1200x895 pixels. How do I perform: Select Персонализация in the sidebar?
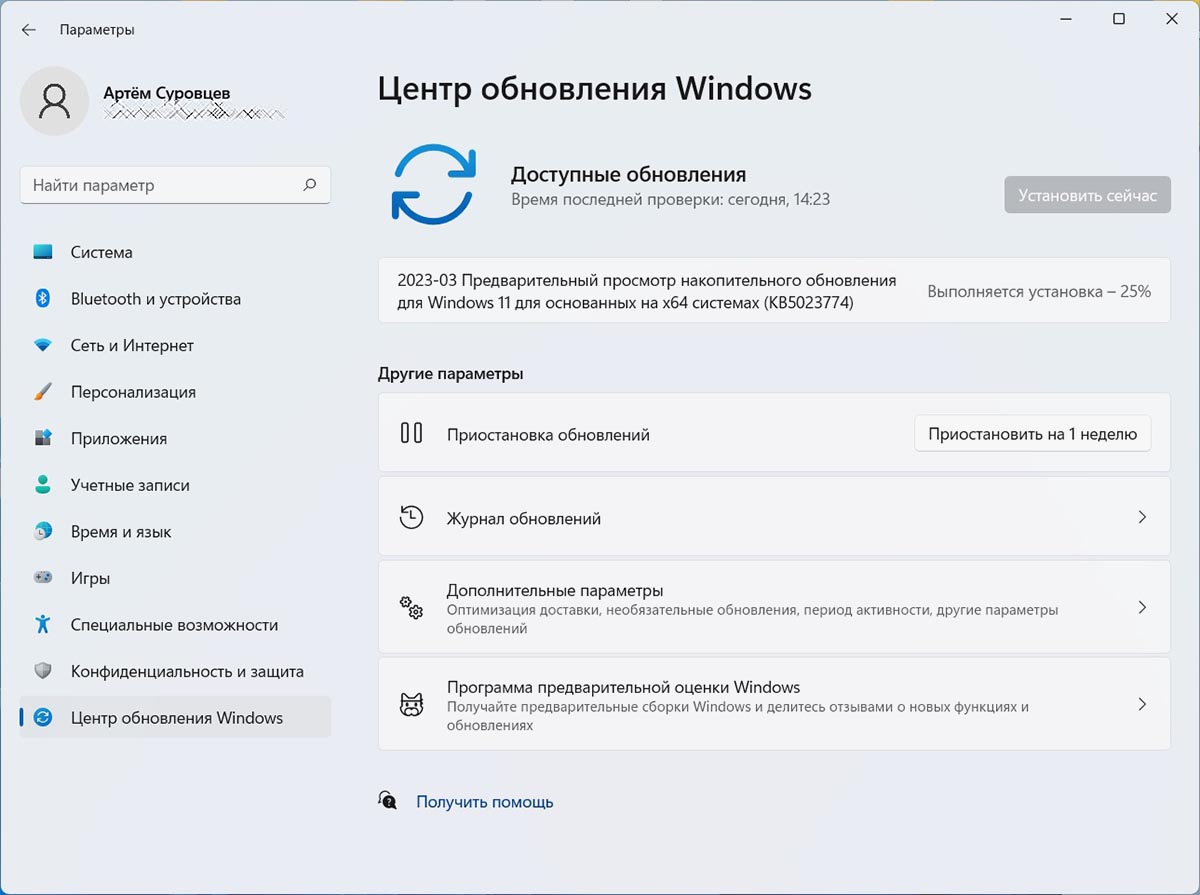(175, 392)
